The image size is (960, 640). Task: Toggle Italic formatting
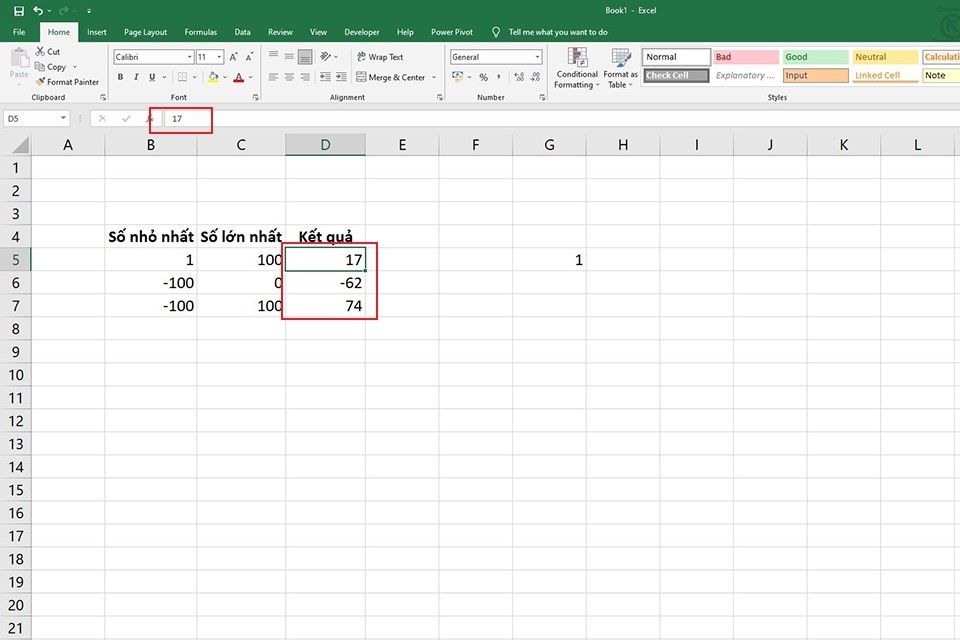click(x=136, y=77)
